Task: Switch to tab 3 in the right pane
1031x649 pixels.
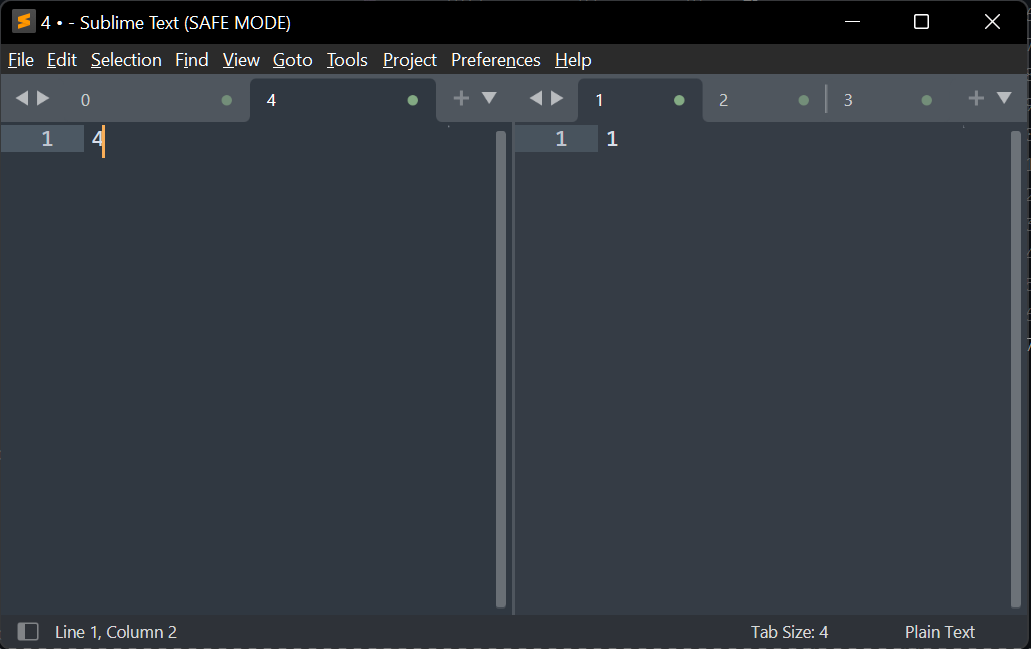Action: tap(848, 99)
